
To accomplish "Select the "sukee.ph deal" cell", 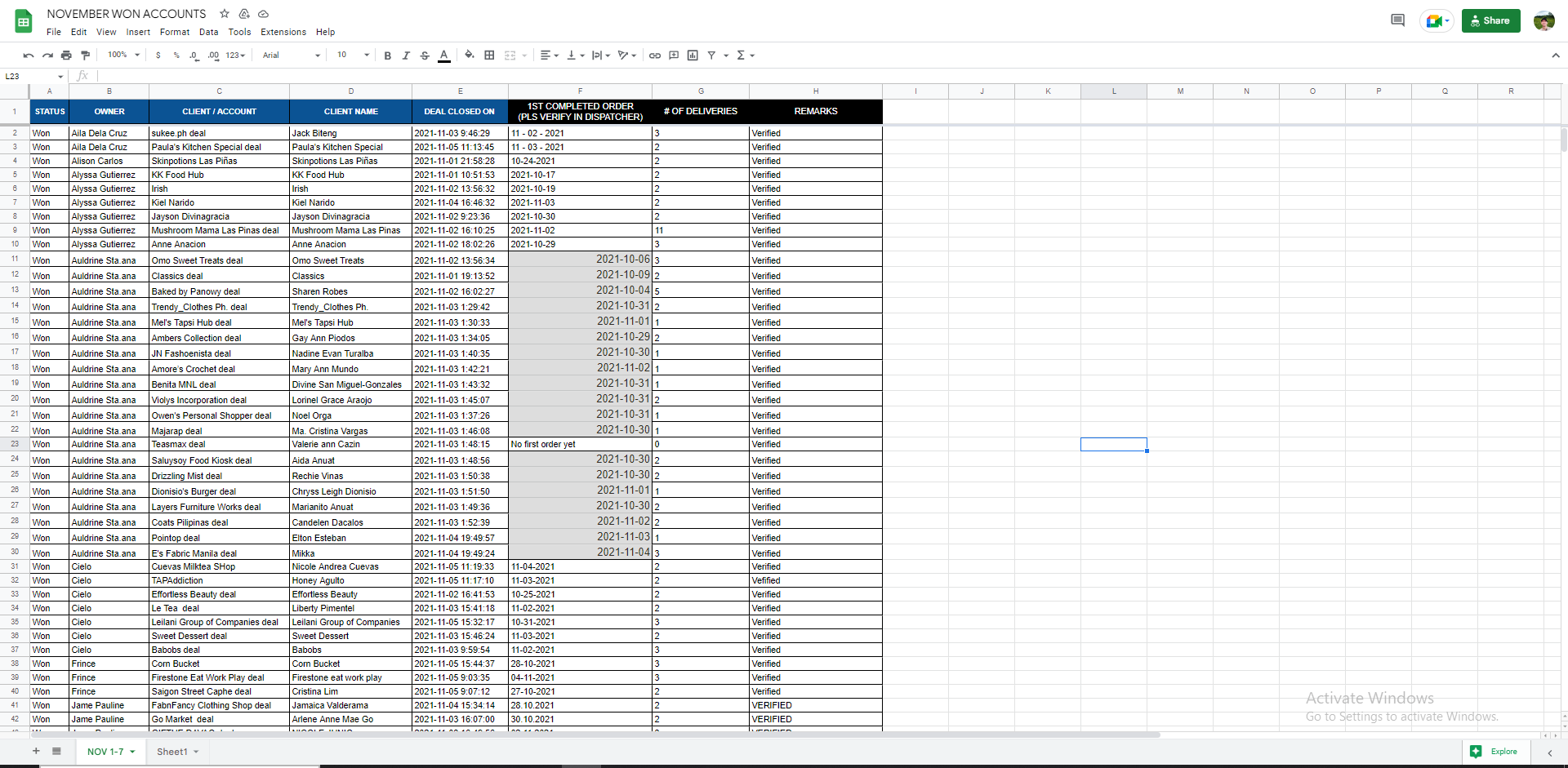I will tap(219, 133).
